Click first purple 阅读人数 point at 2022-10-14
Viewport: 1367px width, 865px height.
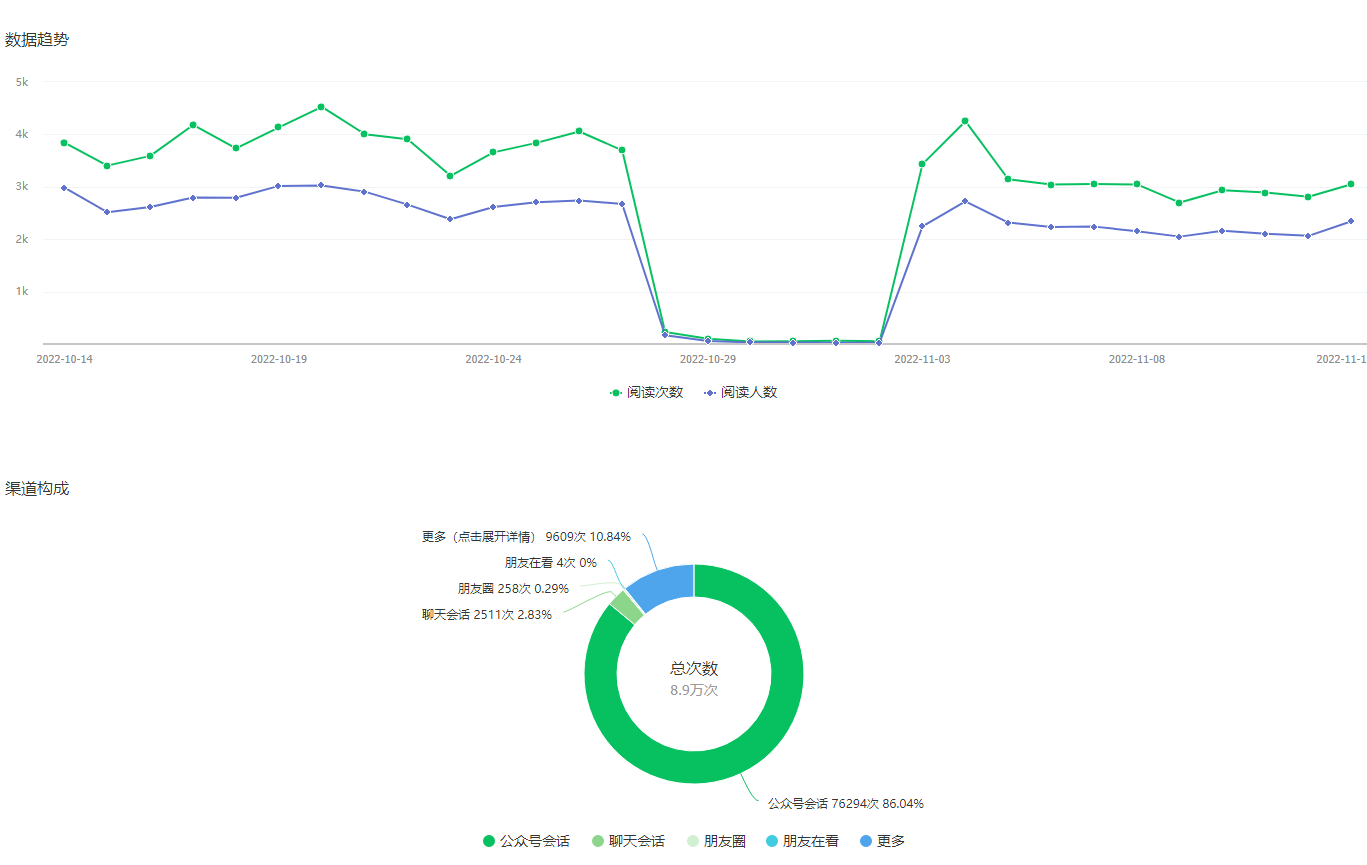click(64, 188)
